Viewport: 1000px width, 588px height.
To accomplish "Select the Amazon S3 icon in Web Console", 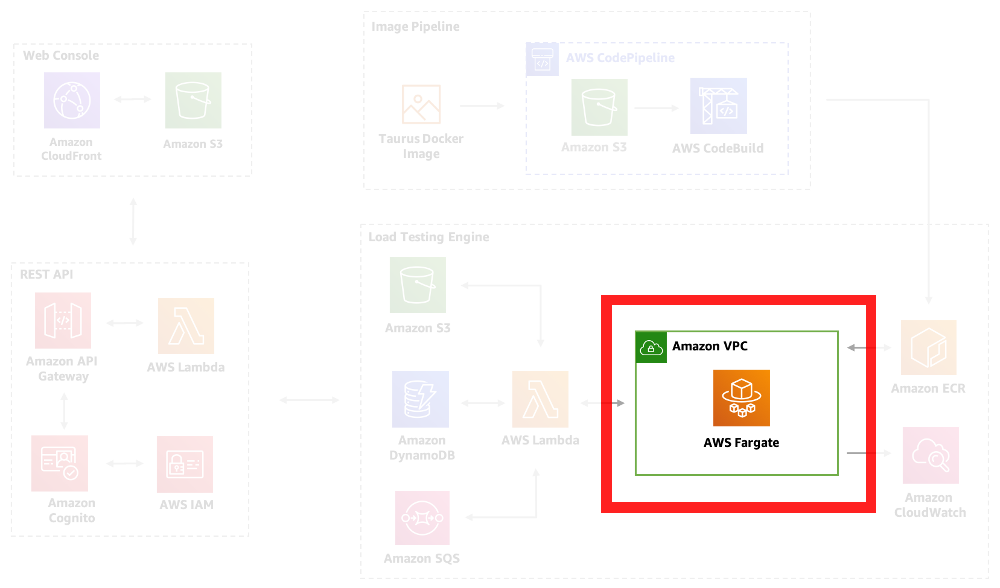I will (193, 100).
